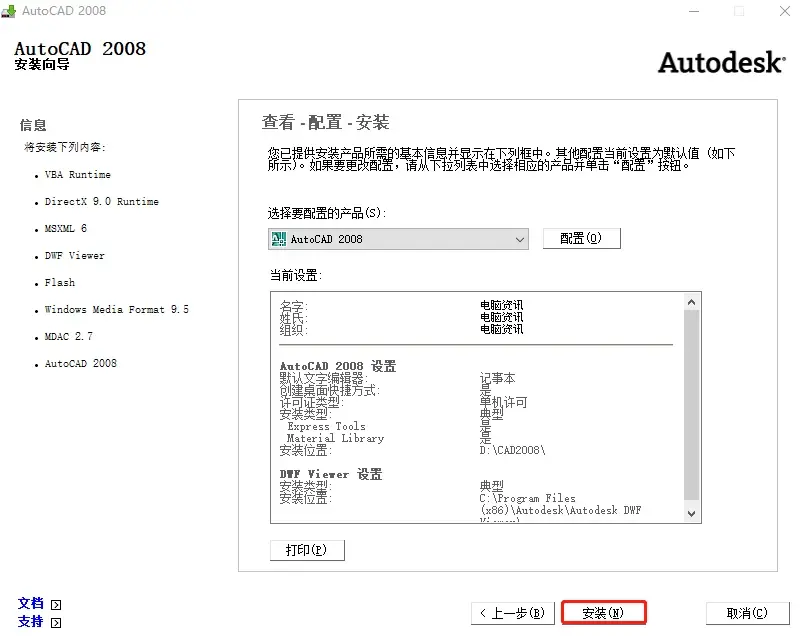Viewport: 807px width, 641px height.
Task: Select VBA Runtime in info list
Action: pos(78,175)
